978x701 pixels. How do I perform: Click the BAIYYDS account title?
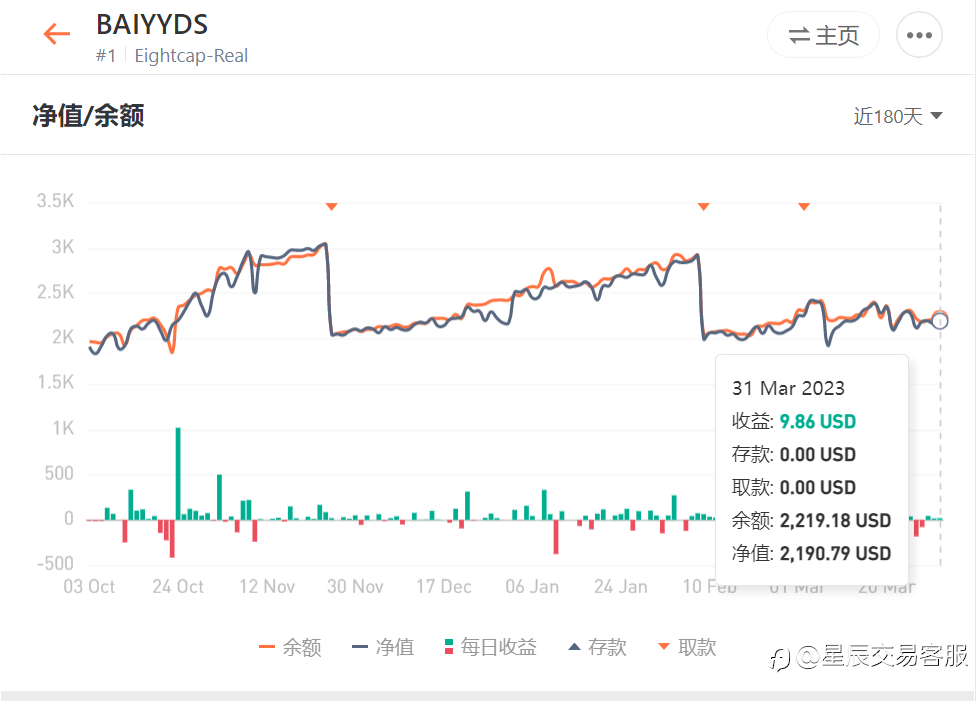tap(152, 25)
